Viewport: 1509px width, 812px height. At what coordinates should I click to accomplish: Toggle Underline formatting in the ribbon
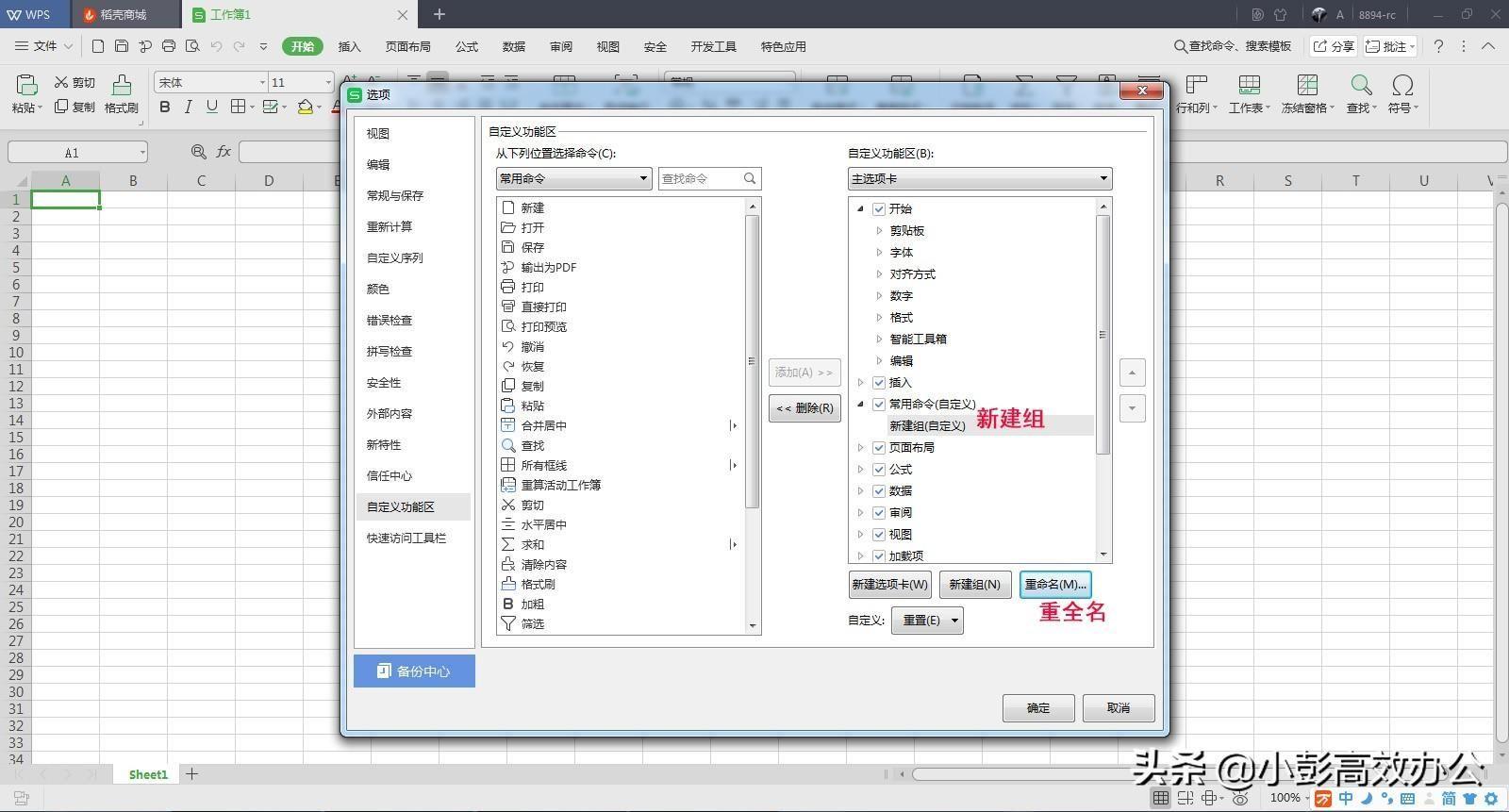tap(211, 107)
